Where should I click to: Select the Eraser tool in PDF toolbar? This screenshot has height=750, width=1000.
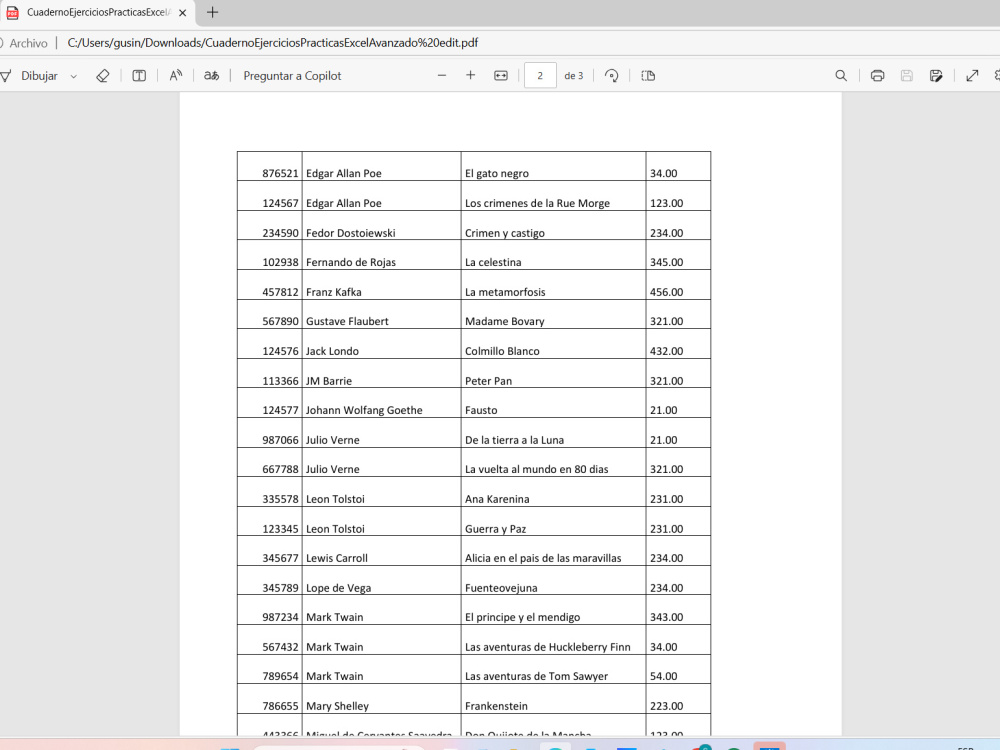(103, 76)
